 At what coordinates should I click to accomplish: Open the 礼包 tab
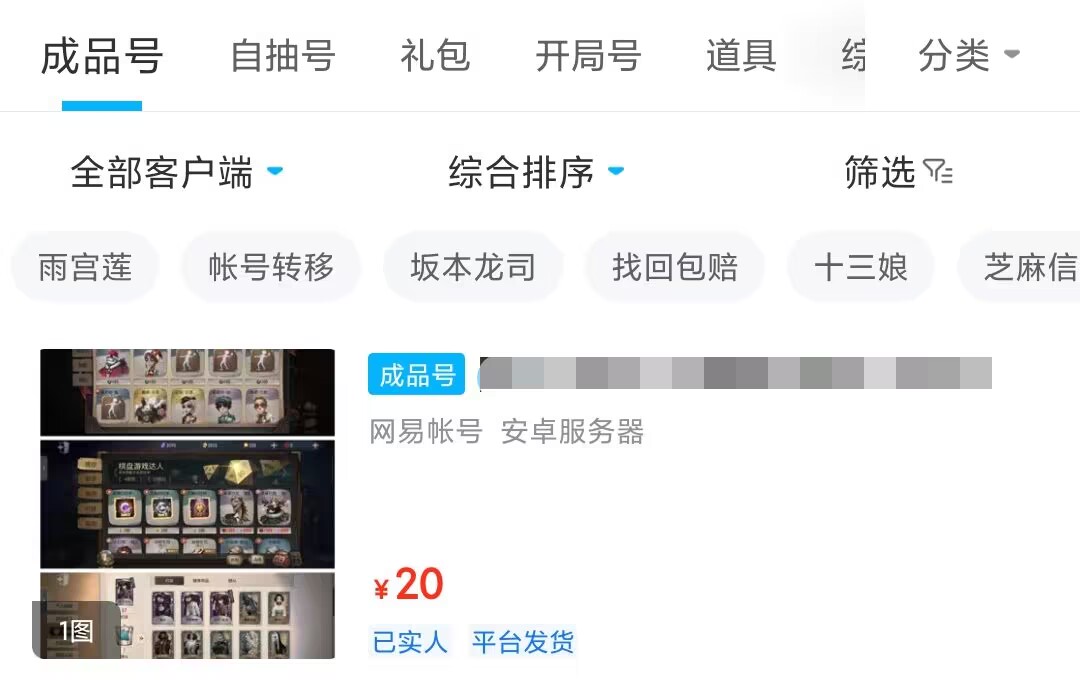435,56
